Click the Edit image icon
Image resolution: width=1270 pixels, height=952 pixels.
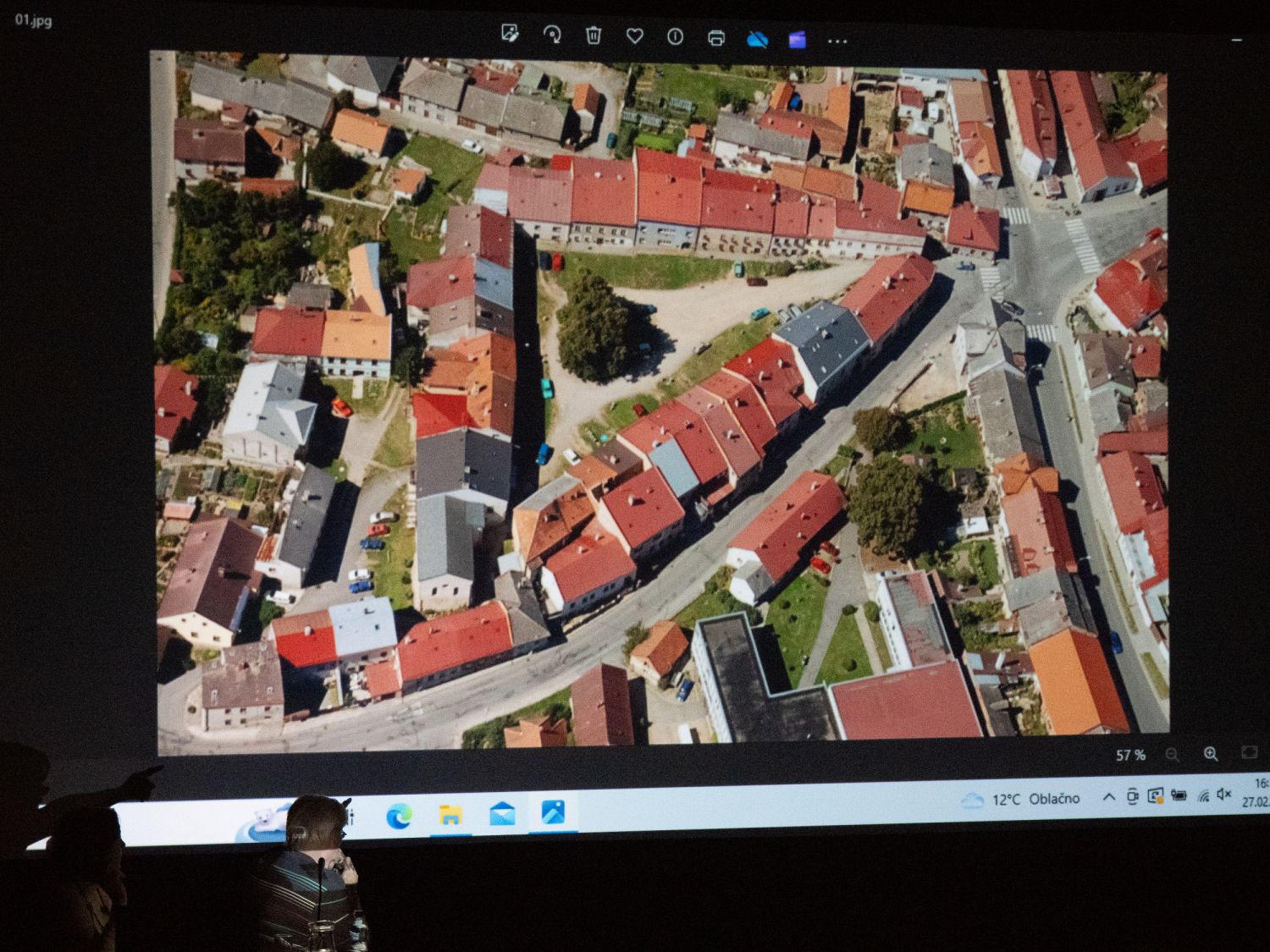pyautogui.click(x=510, y=34)
